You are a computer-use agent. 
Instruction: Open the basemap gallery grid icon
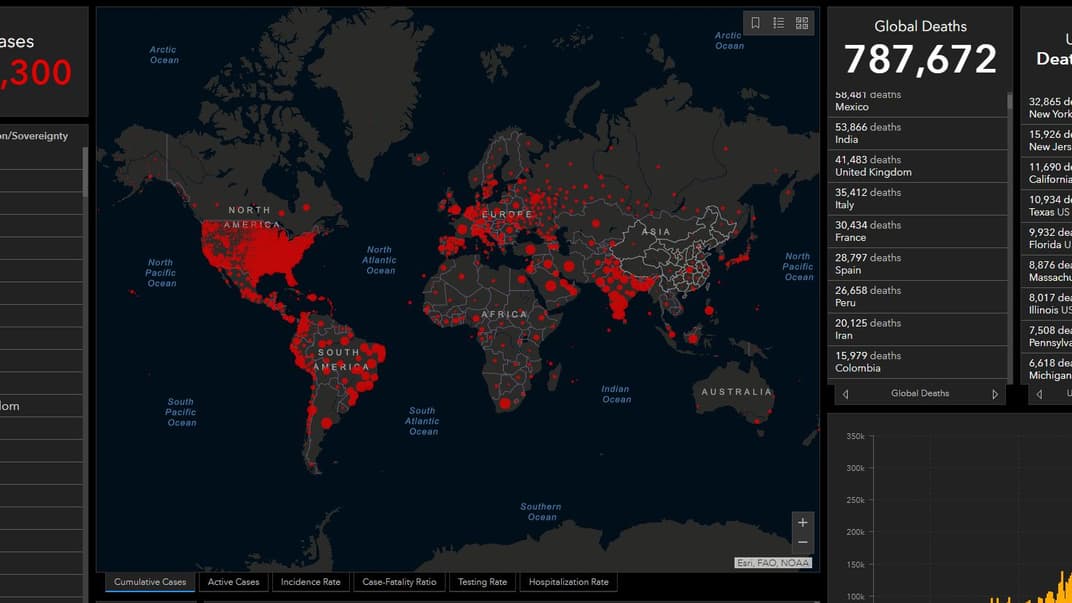point(802,23)
